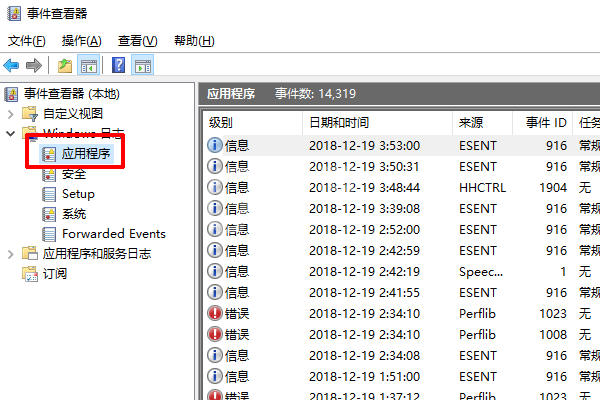
Task: Click error icon of Perflib 1023 event at 2:34:10
Action: [215, 313]
